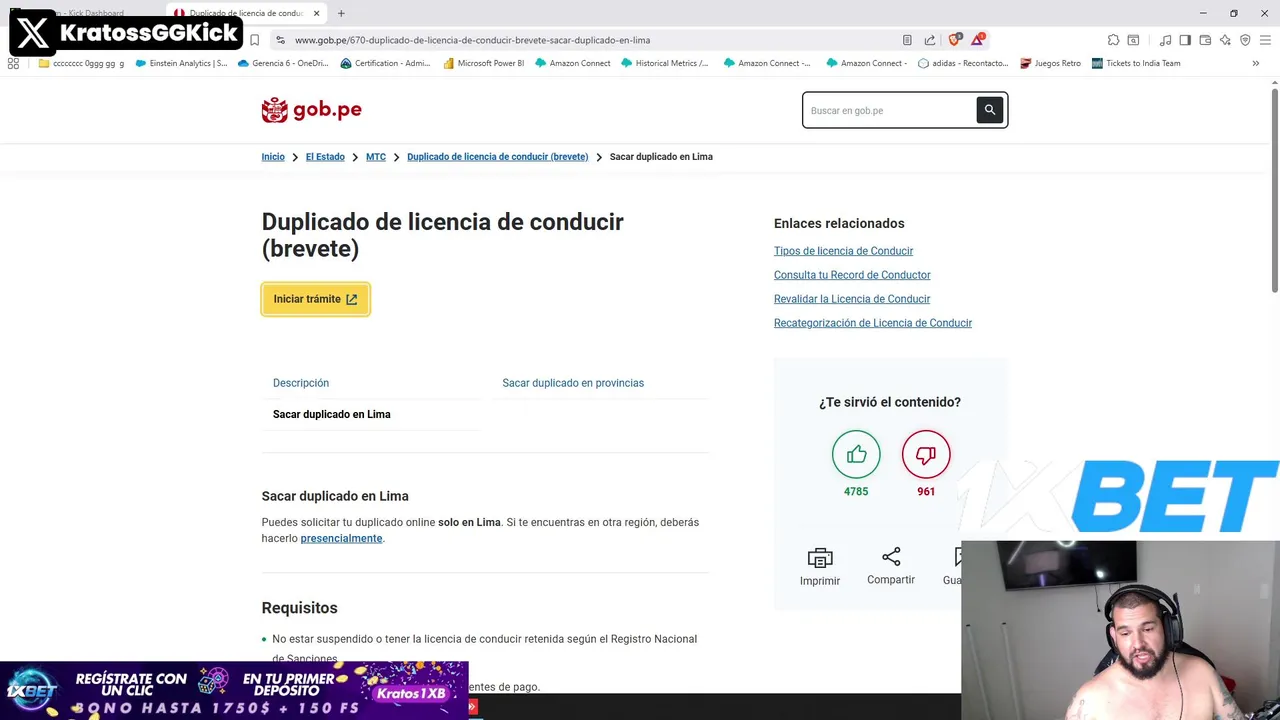The width and height of the screenshot is (1280, 720).
Task: Click the red thumbs-down icon
Action: 926,455
